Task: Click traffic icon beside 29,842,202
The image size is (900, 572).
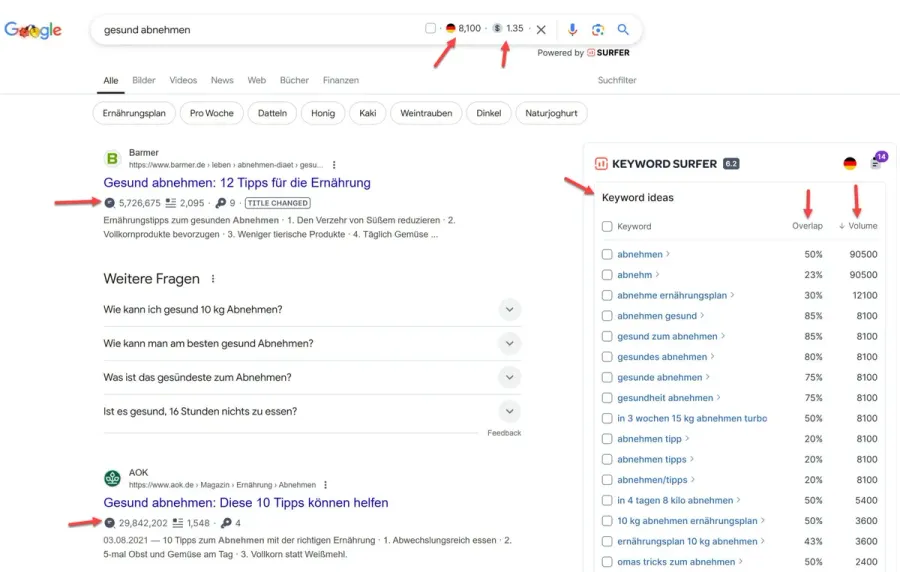Action: pos(110,523)
